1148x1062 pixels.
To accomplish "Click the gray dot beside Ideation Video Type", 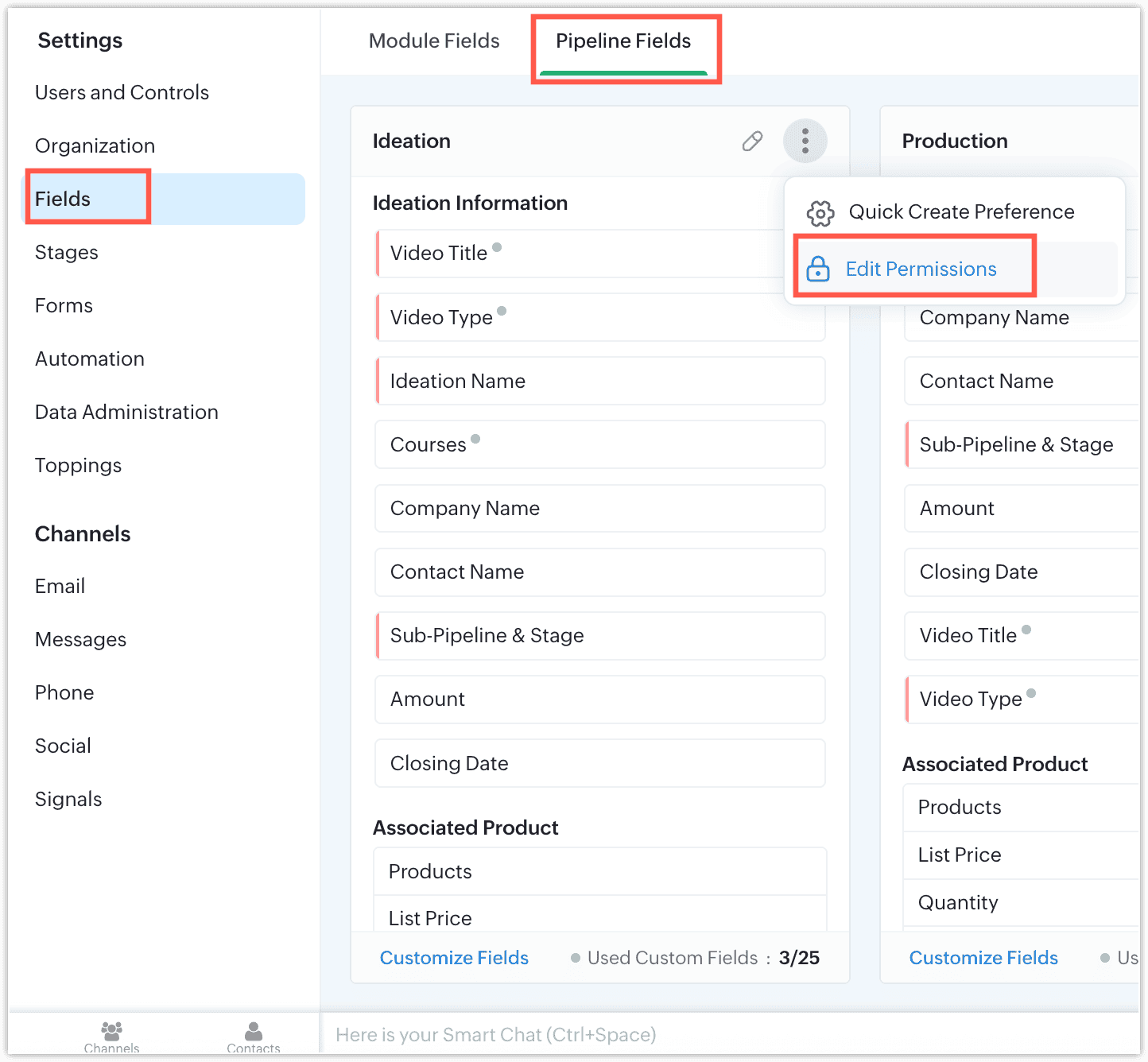I will point(502,311).
